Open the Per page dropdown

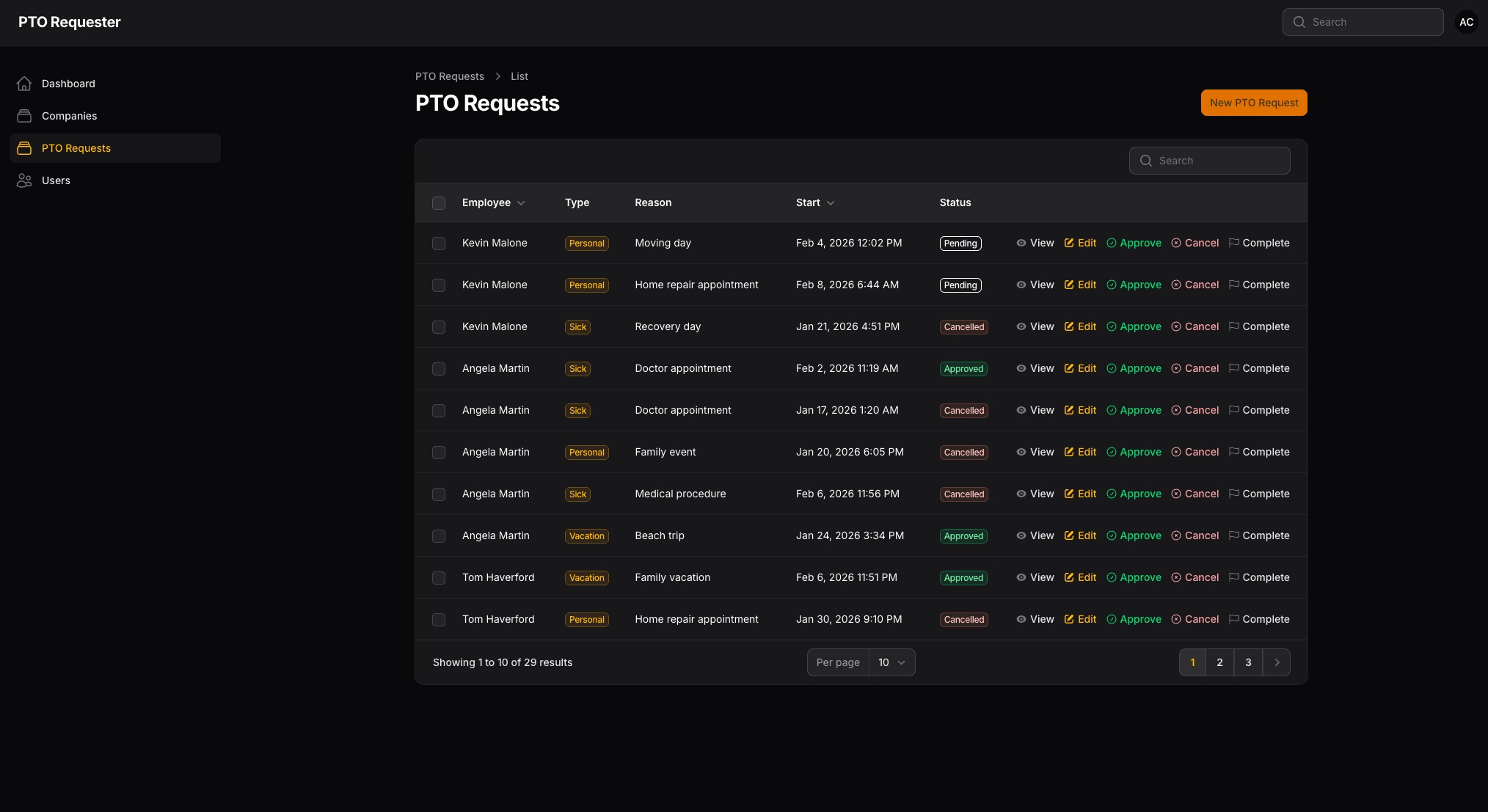pos(891,662)
